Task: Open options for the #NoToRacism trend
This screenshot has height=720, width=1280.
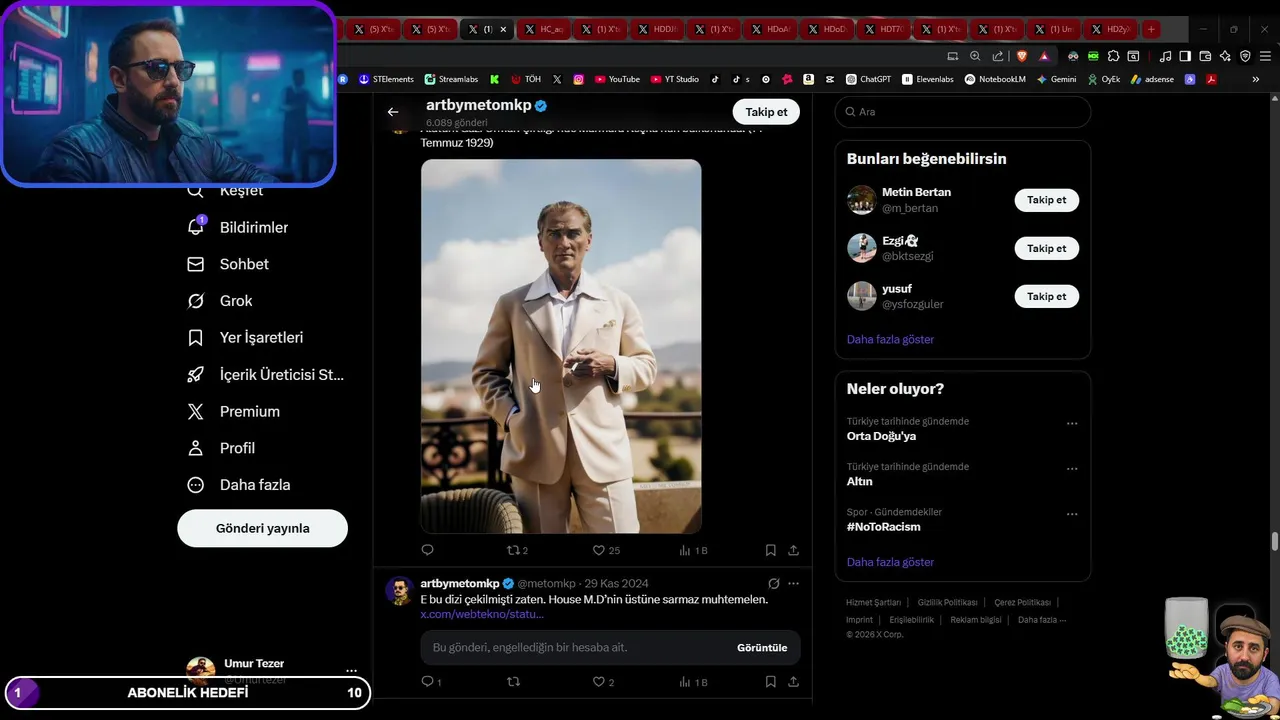Action: point(1072,514)
